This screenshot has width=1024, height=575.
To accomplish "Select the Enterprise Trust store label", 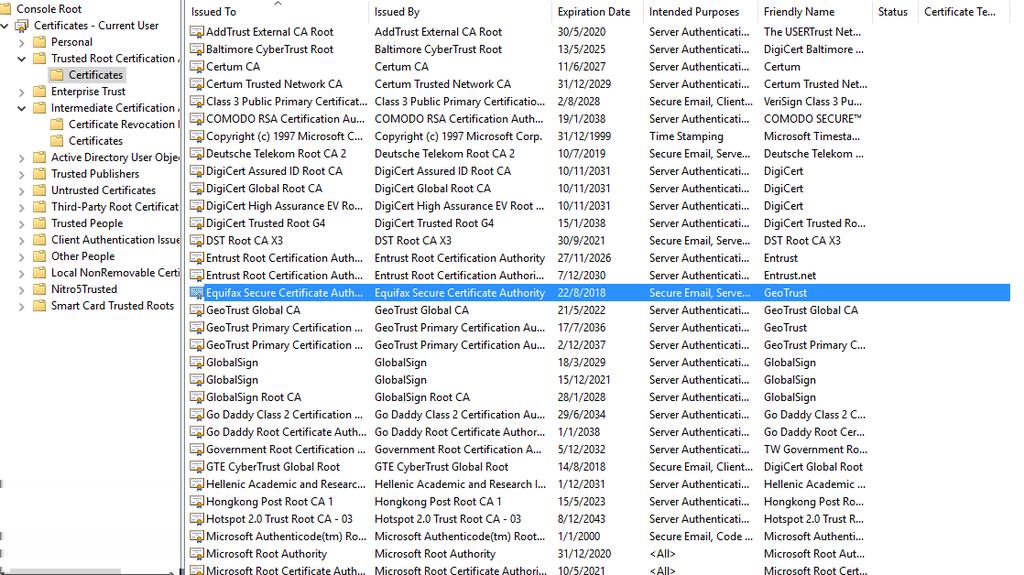I will tap(88, 91).
